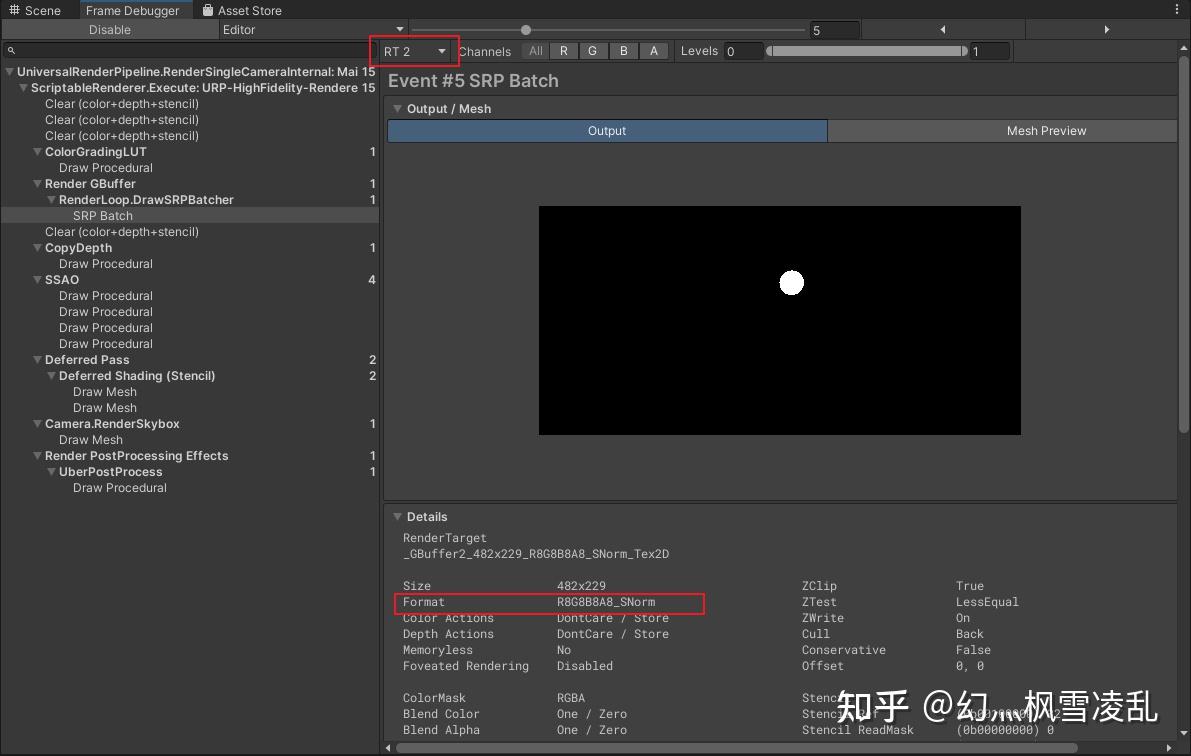Click the horizontal scrollbar at bottom
The height and width of the screenshot is (756, 1191).
[x=736, y=748]
